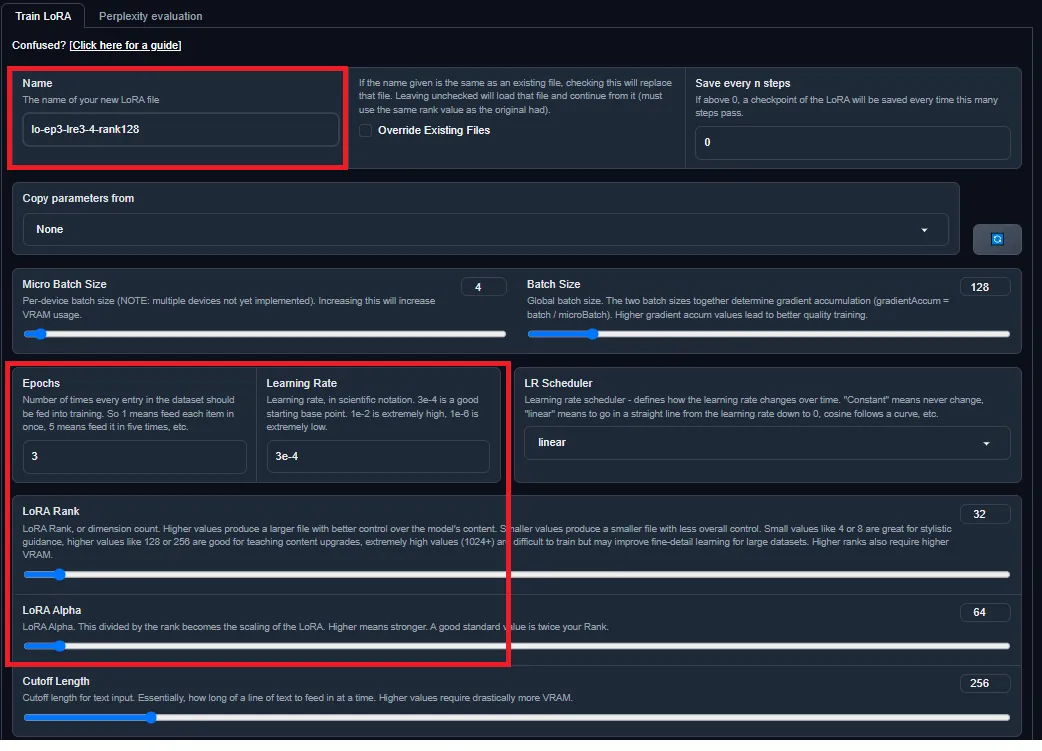
Task: Click the LoRA Rank value box
Action: coord(985,514)
